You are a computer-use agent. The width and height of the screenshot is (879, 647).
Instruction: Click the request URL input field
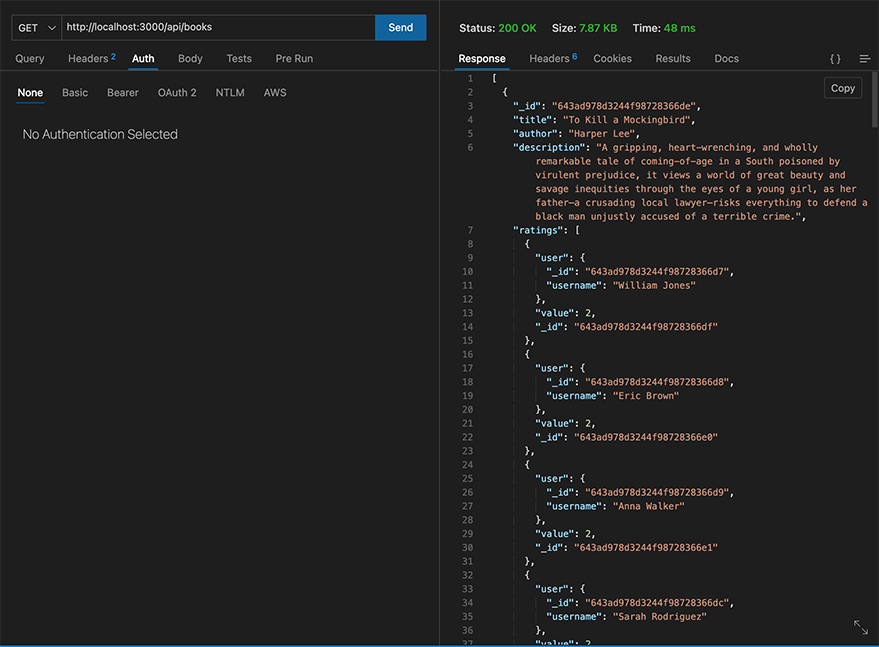218,27
